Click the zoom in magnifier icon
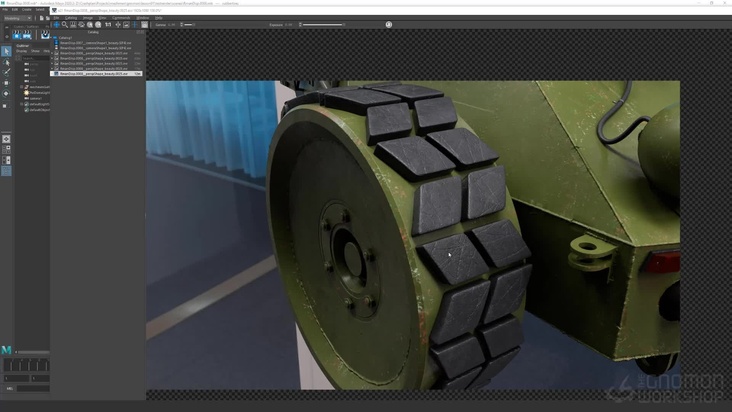The width and height of the screenshot is (732, 412). click(x=90, y=25)
